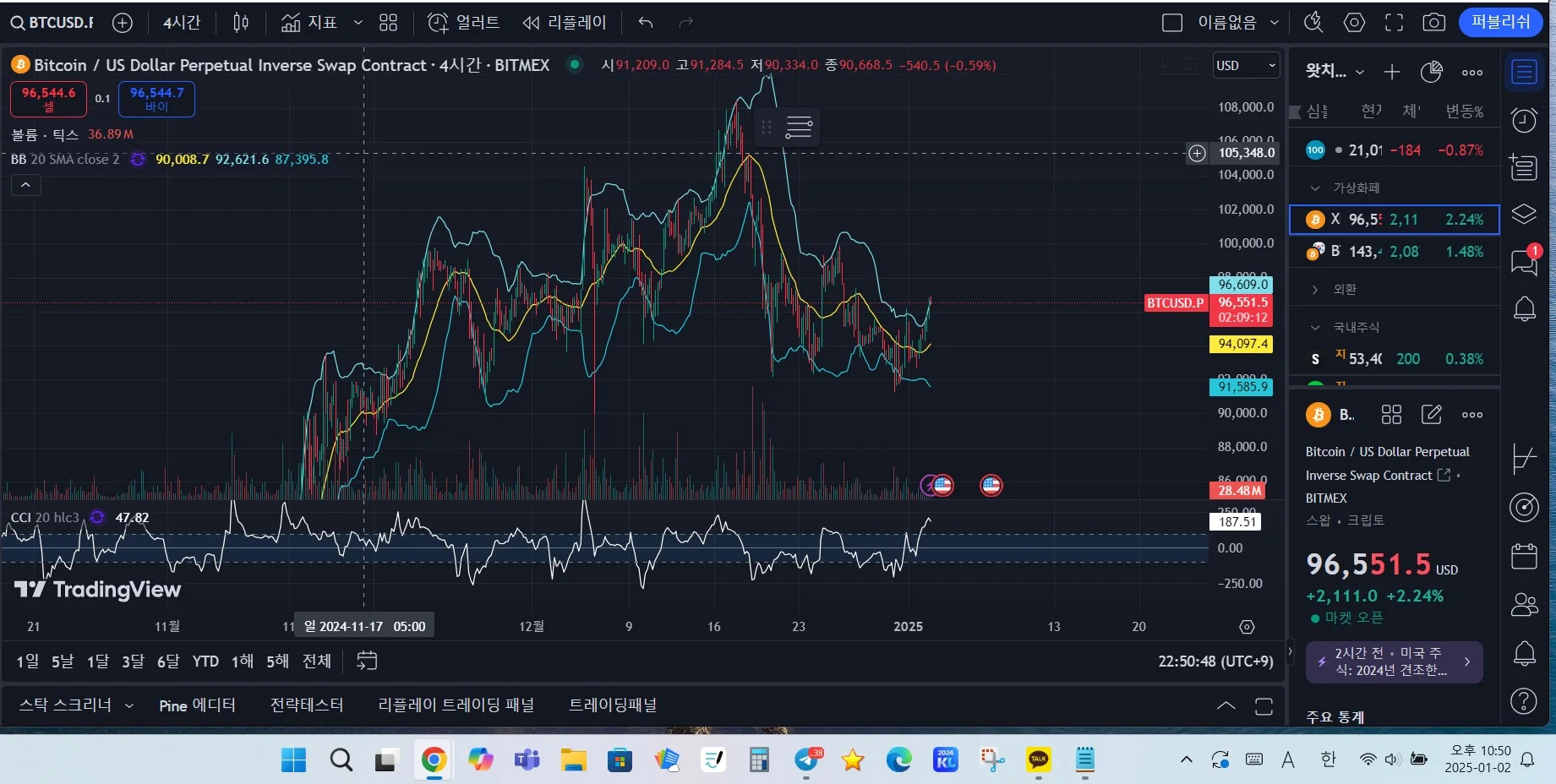This screenshot has height=784, width=1556.
Task: Toggle the unnamed layout checkbox square
Action: (1172, 23)
